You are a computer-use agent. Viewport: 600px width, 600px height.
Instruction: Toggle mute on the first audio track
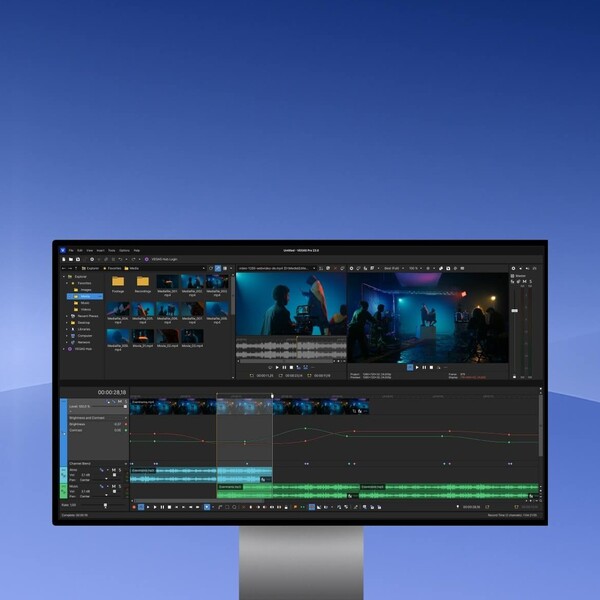113,470
